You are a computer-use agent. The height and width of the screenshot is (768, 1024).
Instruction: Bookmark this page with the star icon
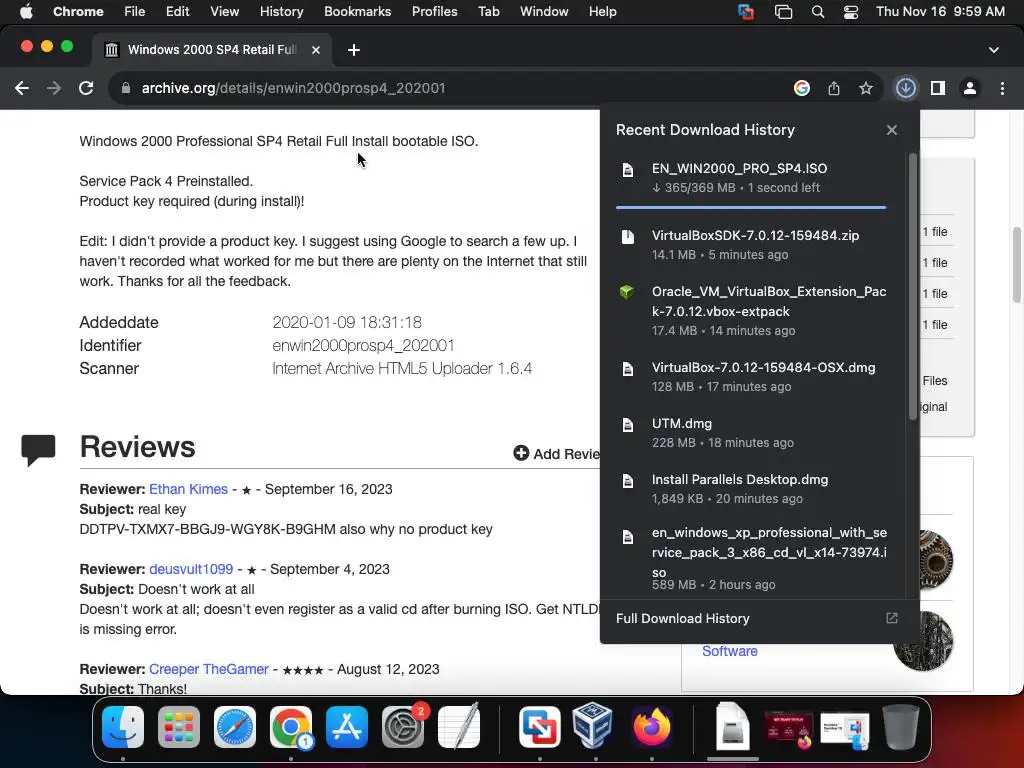(x=866, y=88)
